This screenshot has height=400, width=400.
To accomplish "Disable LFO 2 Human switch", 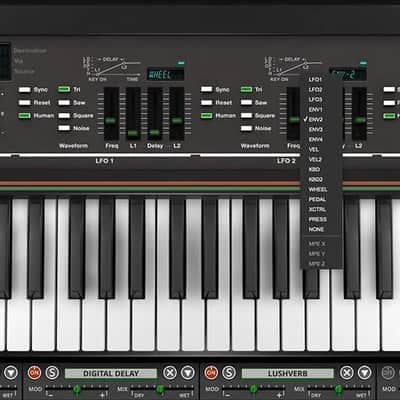I will coord(206,116).
